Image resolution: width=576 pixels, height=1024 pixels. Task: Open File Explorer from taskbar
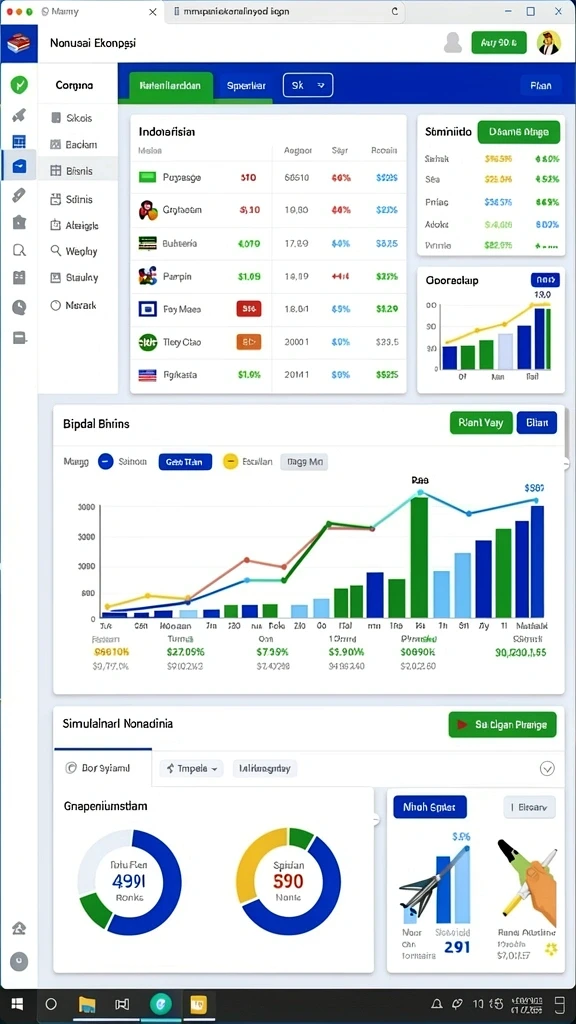pyautogui.click(x=88, y=1004)
